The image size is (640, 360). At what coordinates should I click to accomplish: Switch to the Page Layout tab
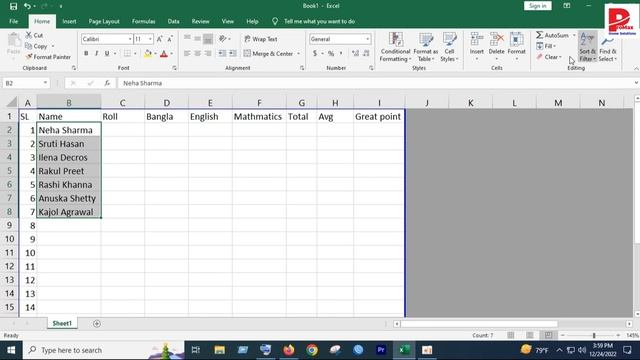pyautogui.click(x=104, y=21)
